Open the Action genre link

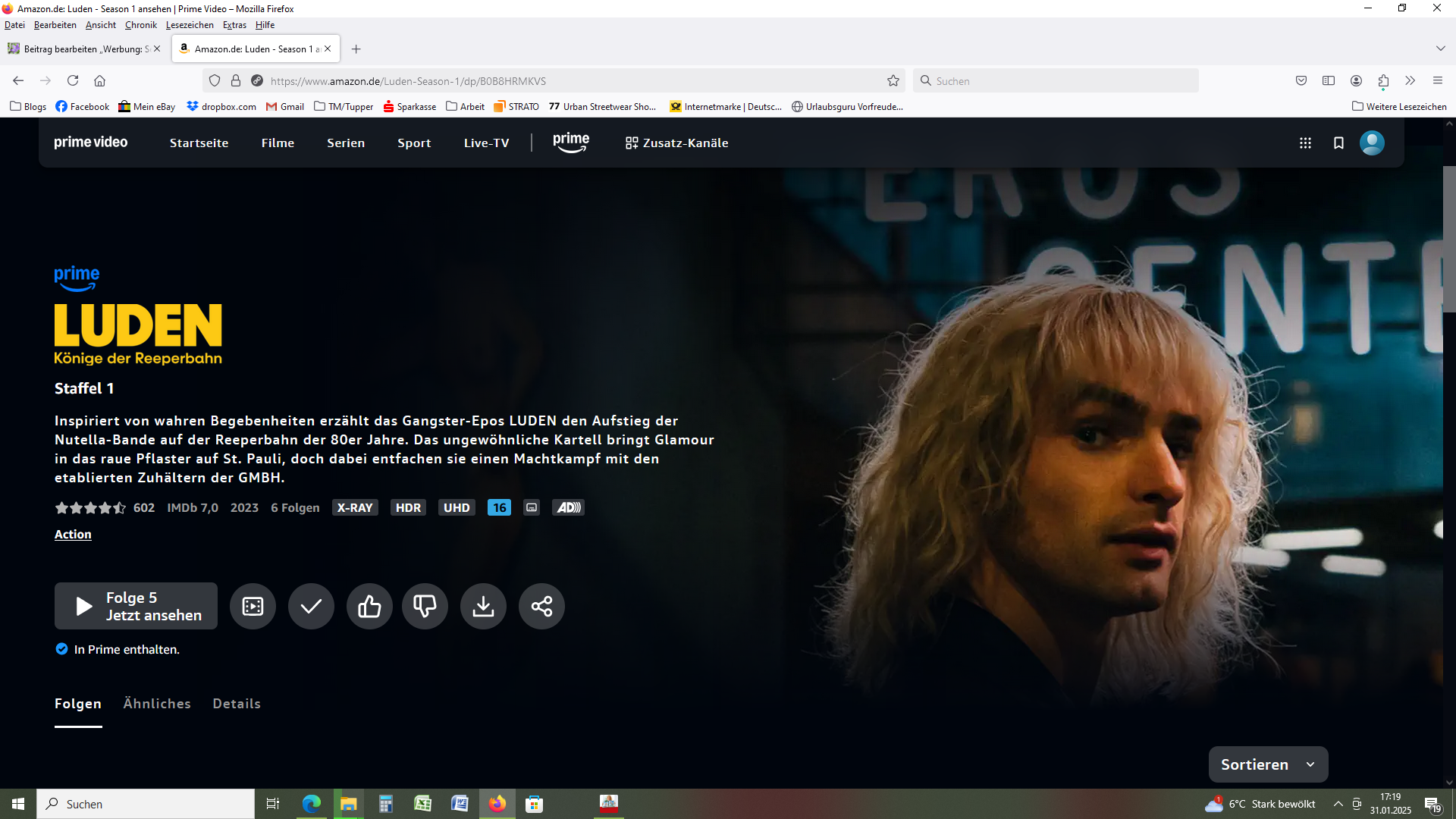73,534
